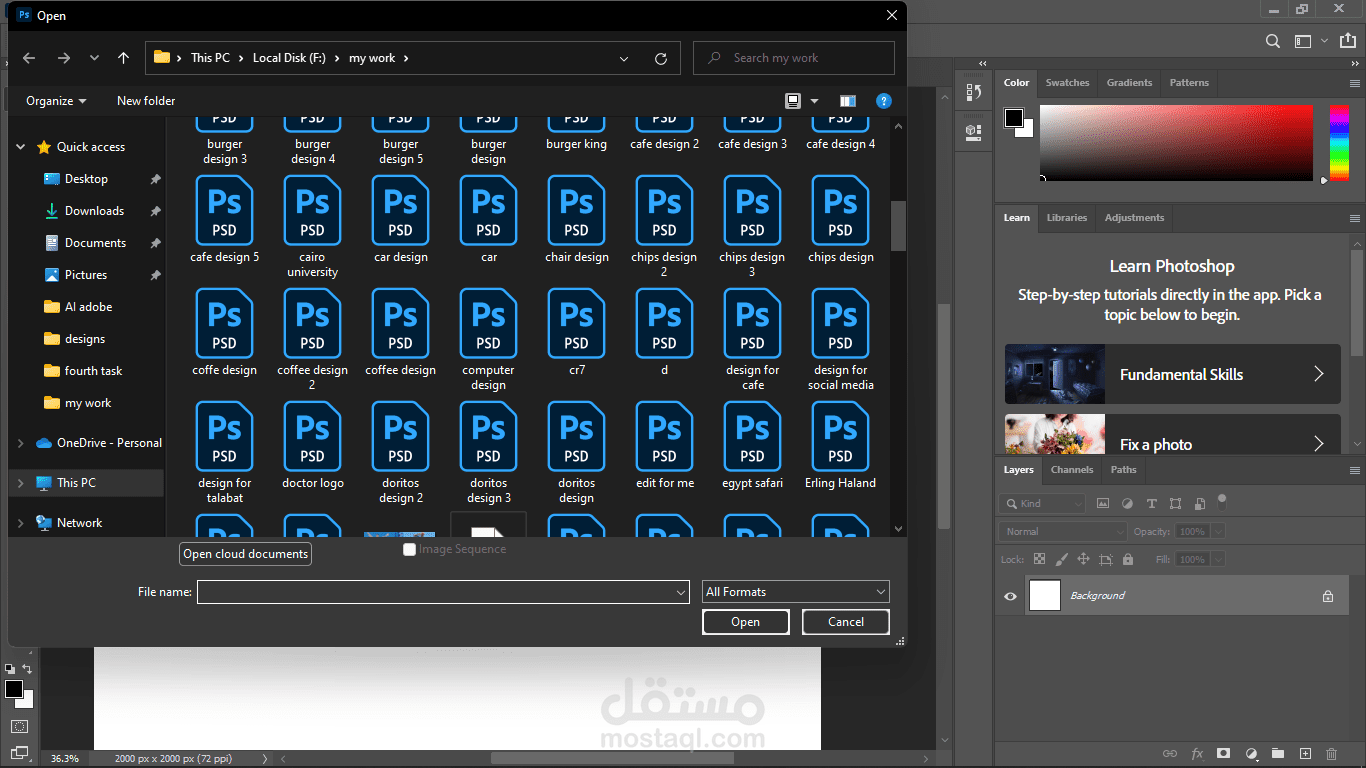Click the Link layers icon
The image size is (1366, 768).
pos(1169,753)
